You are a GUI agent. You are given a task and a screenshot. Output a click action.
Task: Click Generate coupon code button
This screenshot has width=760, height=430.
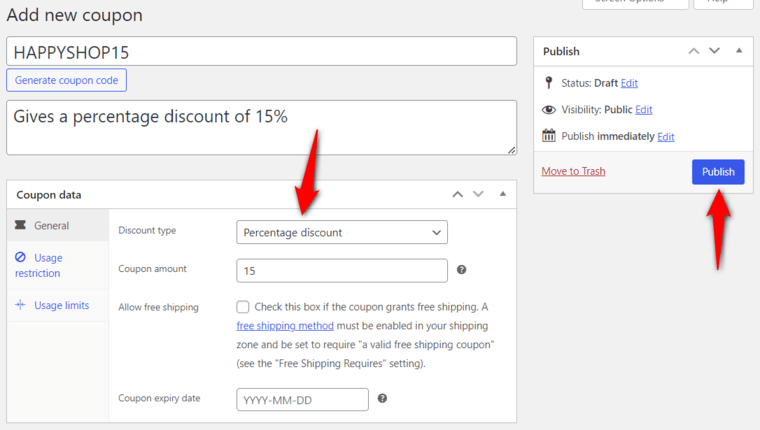point(66,80)
